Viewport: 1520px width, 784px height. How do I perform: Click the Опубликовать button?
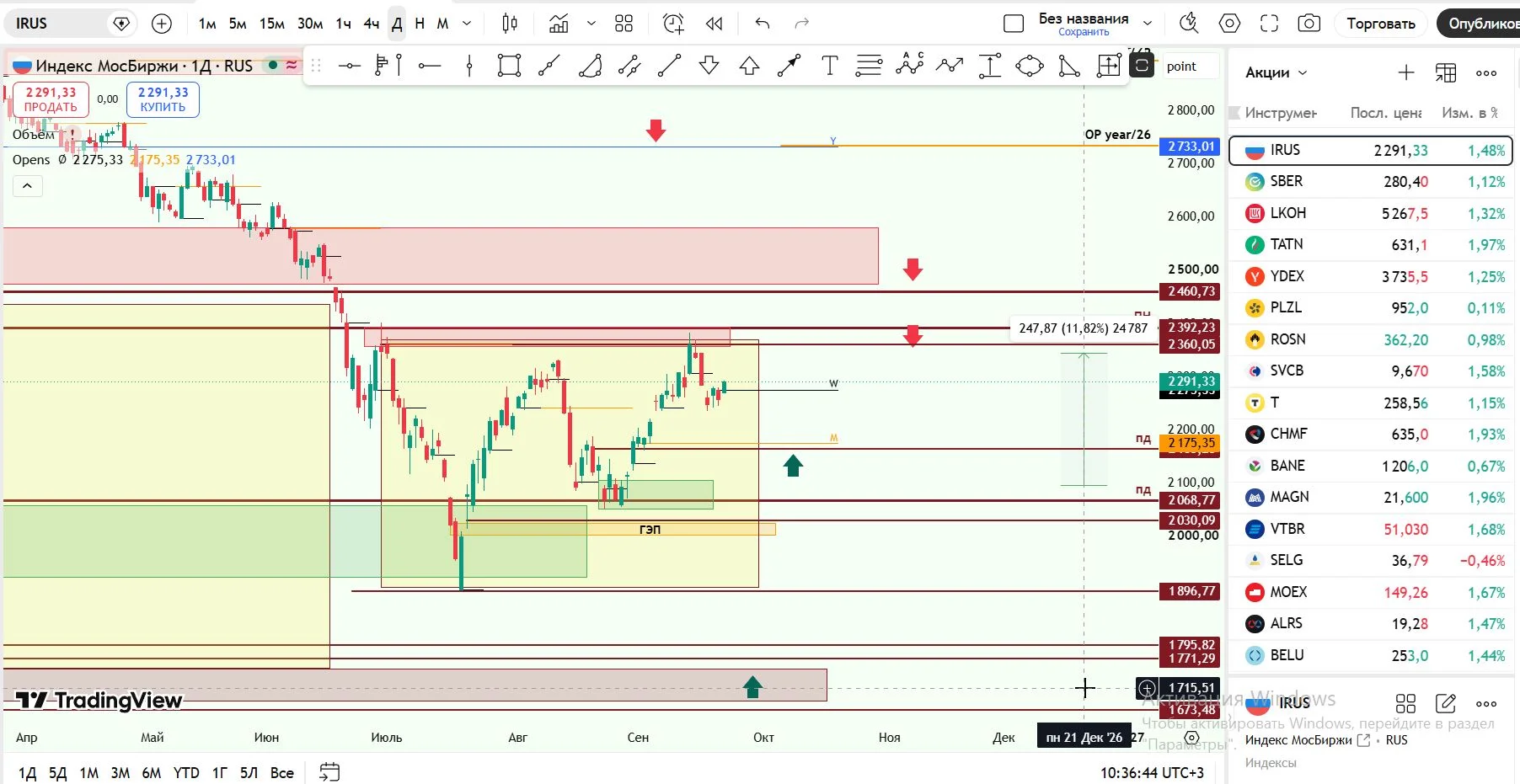(1479, 24)
